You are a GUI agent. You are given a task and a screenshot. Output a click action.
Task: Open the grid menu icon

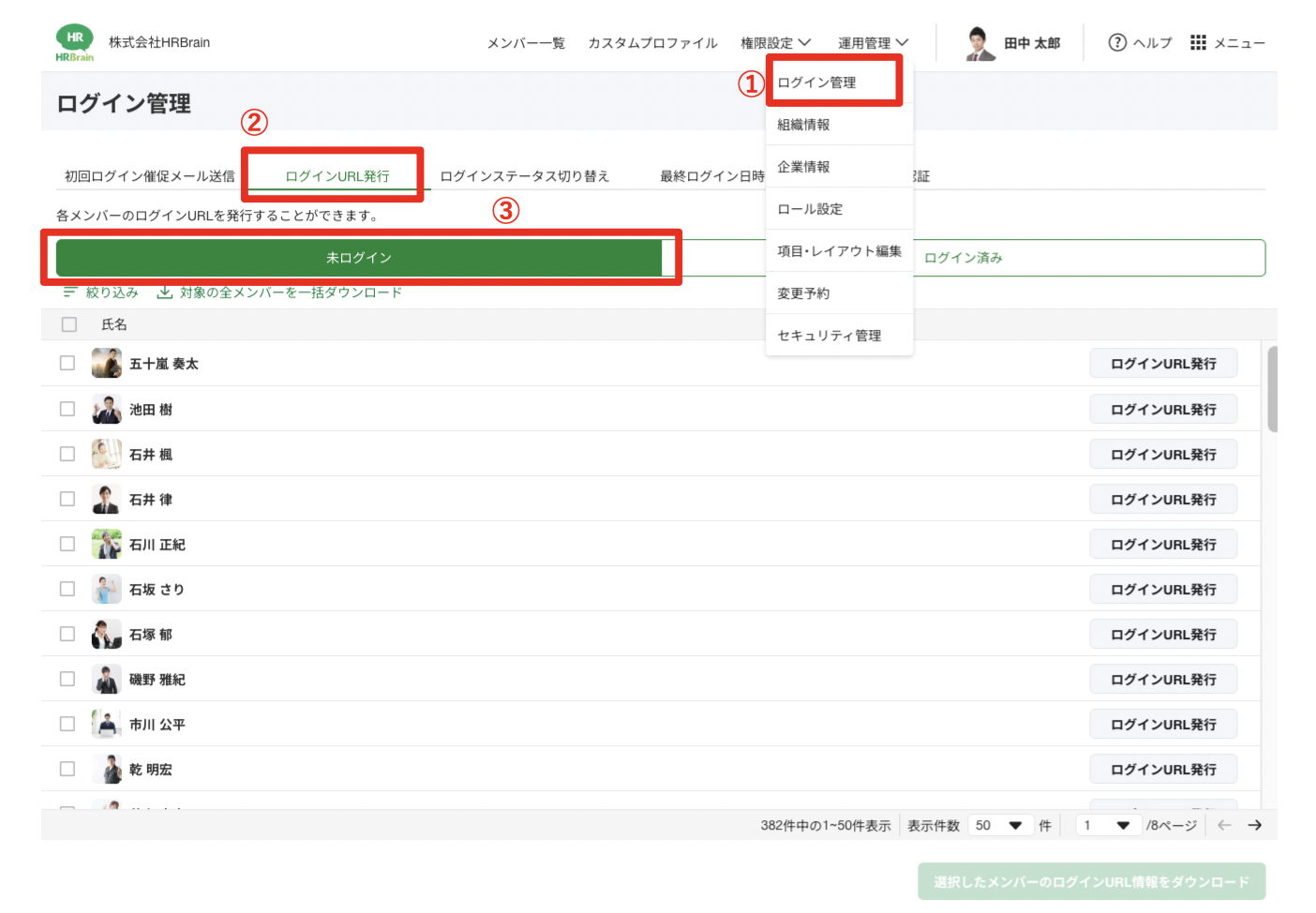point(1198,42)
